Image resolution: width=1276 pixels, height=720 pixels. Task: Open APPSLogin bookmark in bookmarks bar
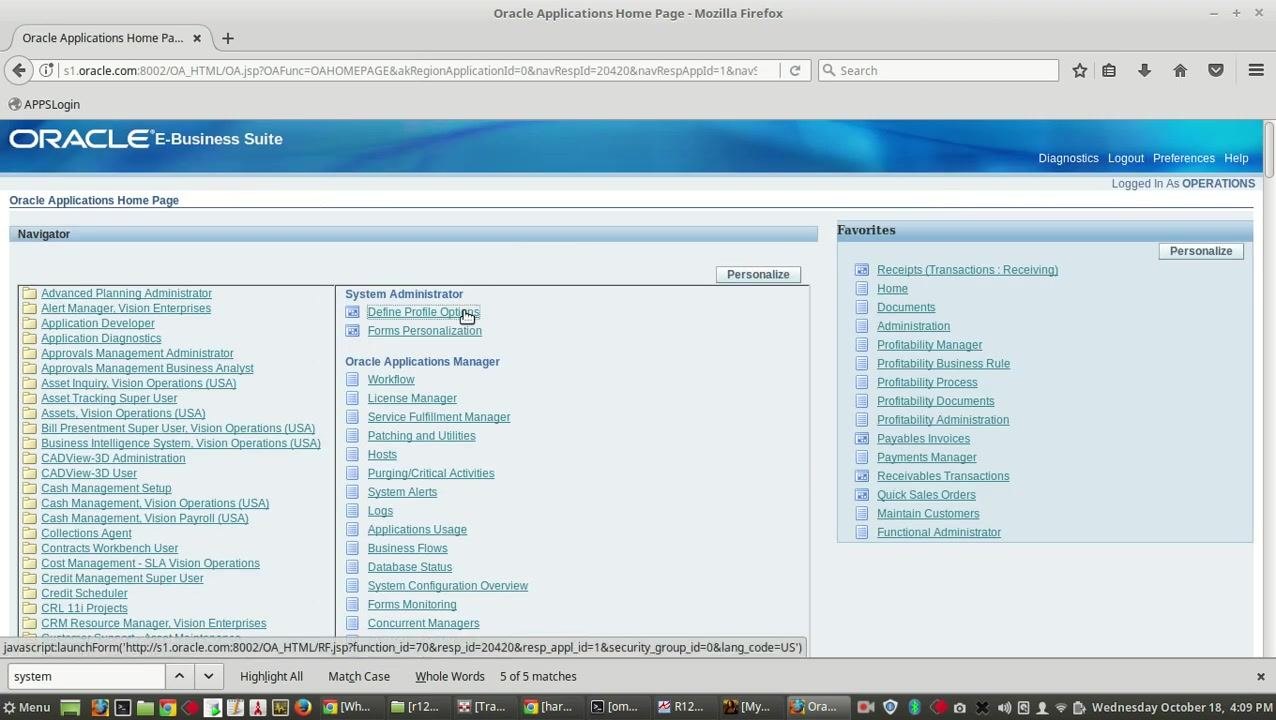[44, 104]
